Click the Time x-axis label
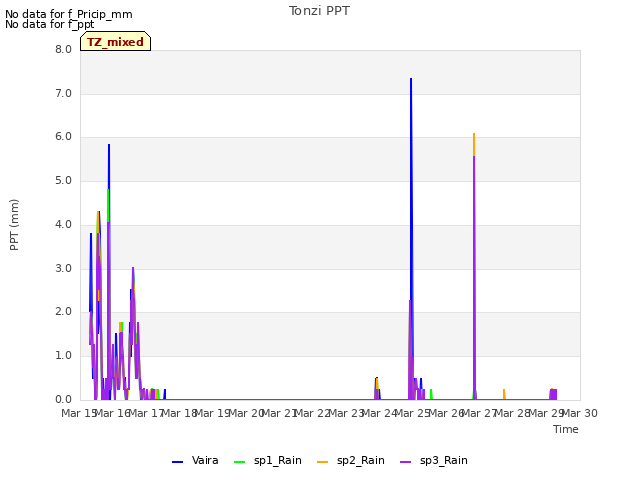The image size is (640, 480). point(566,429)
